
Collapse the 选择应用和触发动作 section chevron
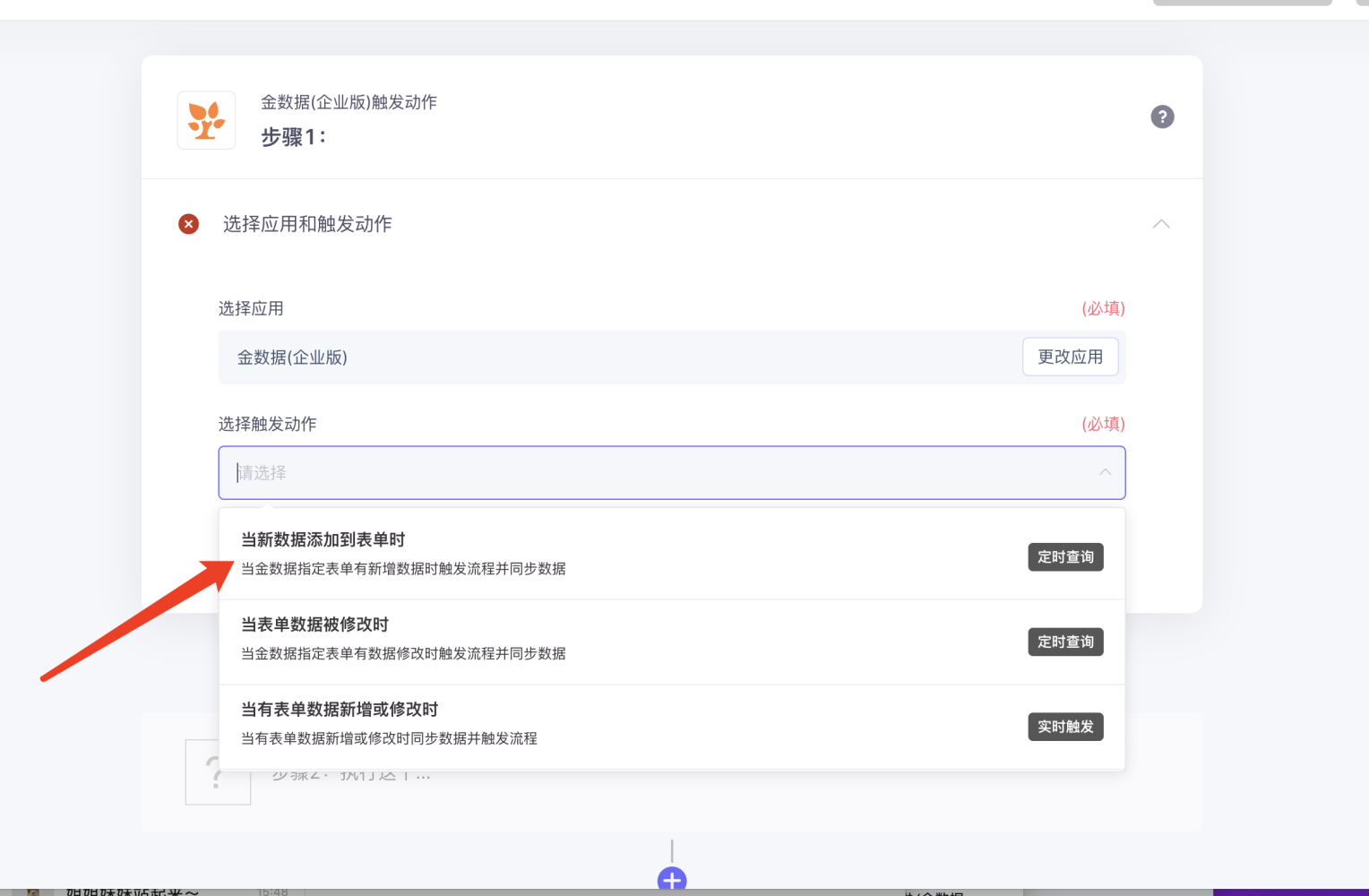[1161, 224]
